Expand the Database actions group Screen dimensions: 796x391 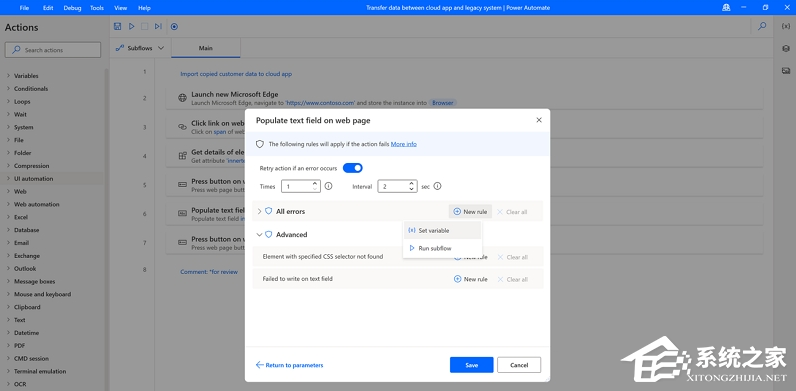pyautogui.click(x=8, y=230)
